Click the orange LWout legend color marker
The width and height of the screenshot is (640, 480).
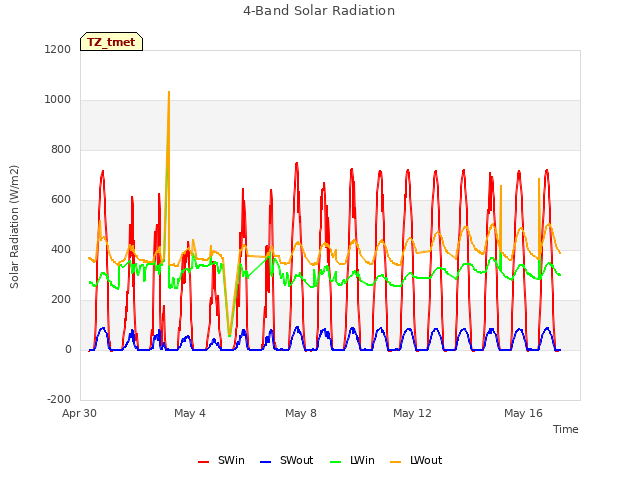pos(396,462)
